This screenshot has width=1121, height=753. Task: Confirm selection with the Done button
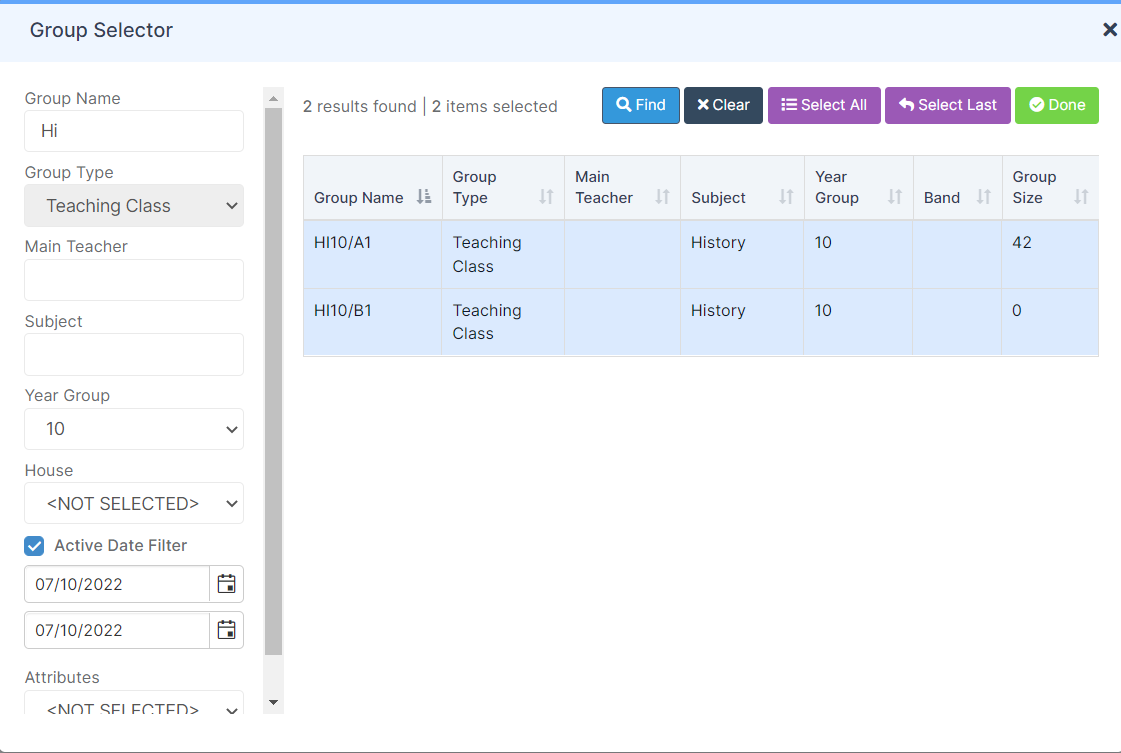click(x=1056, y=105)
